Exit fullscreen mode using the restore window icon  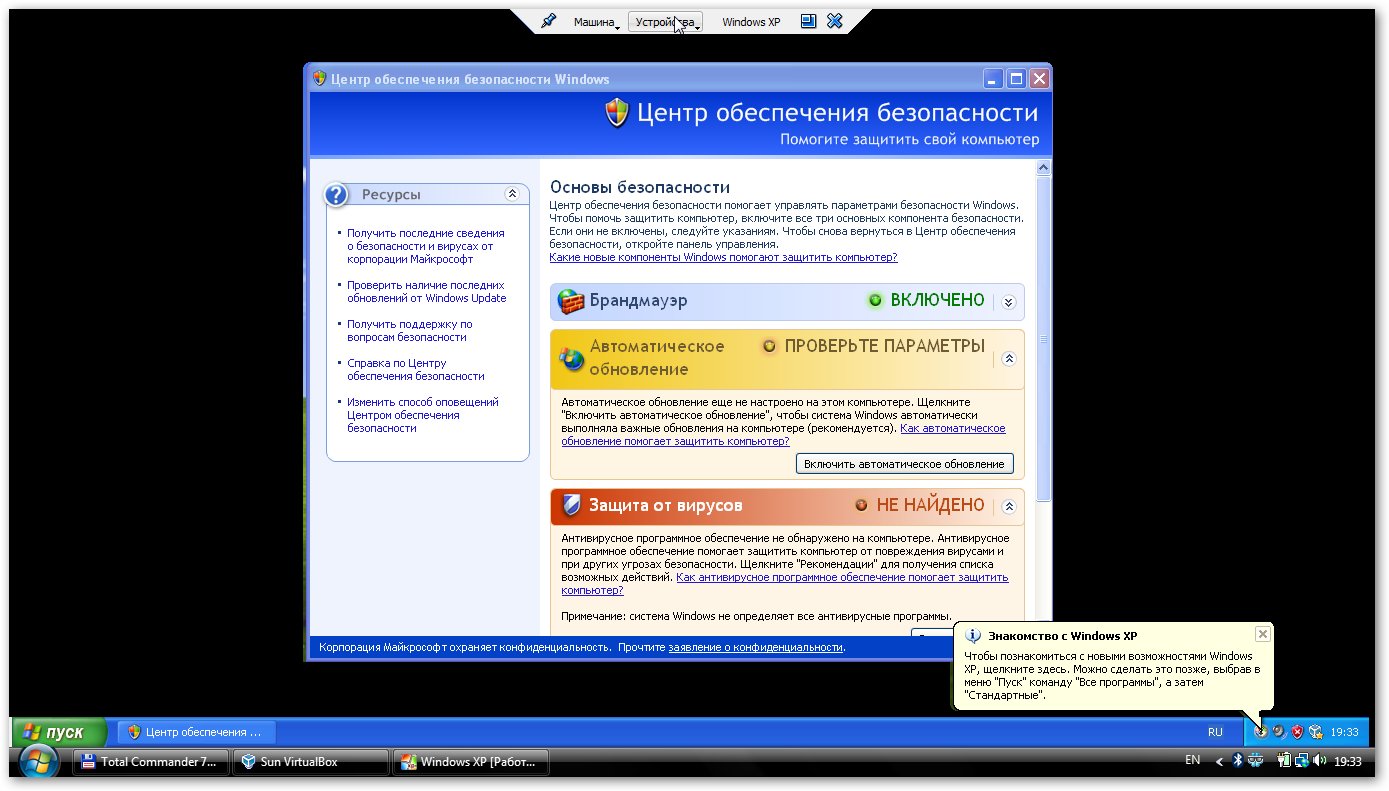[808, 21]
